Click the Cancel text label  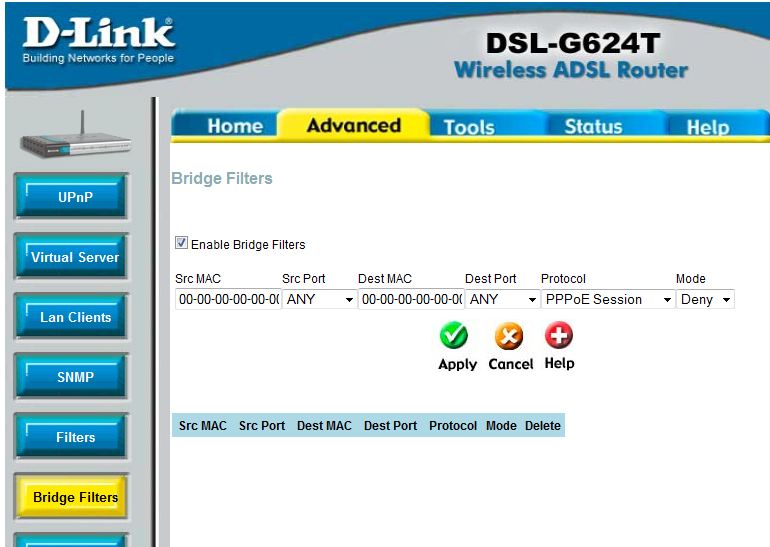tap(511, 364)
